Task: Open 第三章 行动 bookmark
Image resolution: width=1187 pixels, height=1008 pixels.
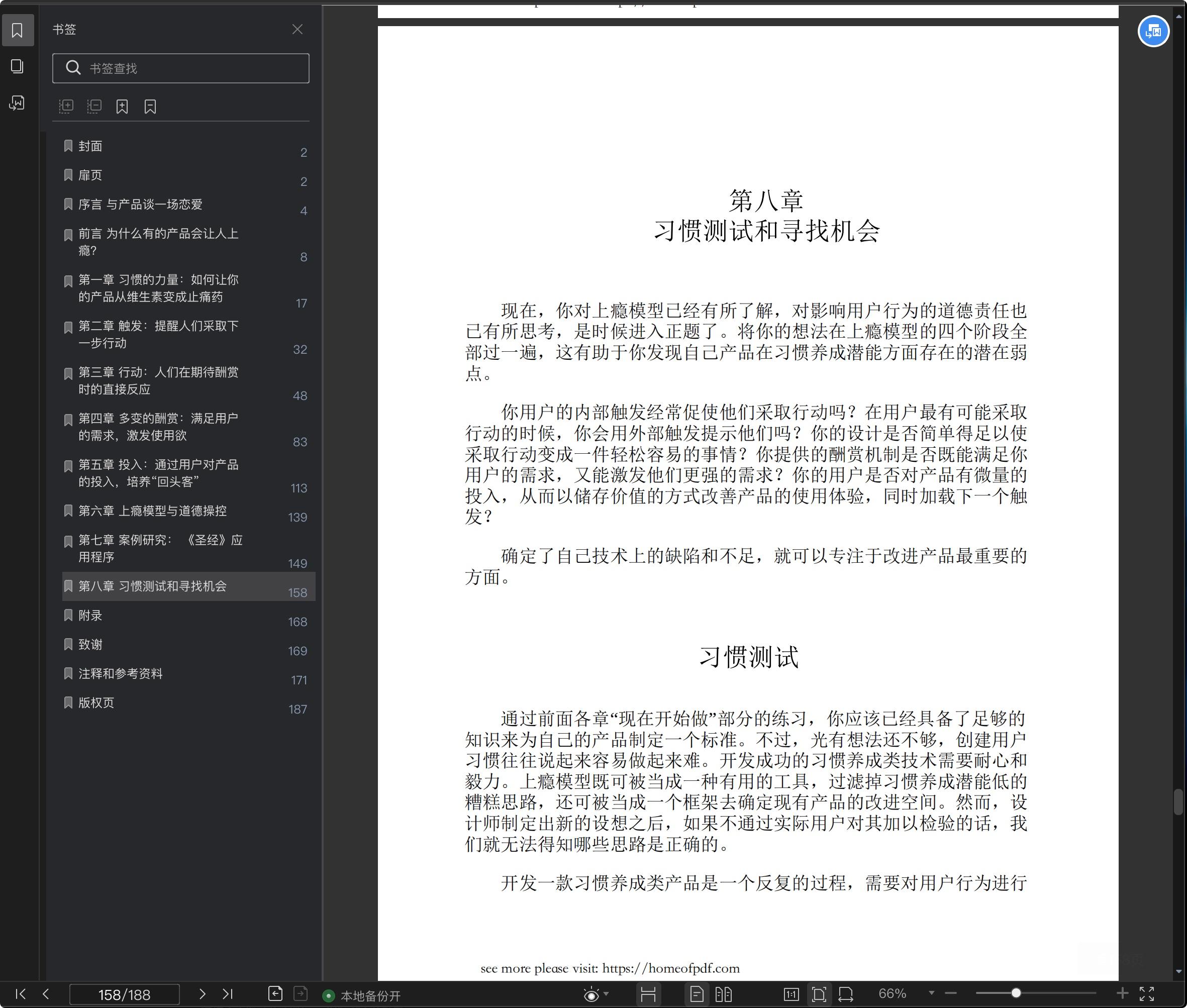Action: pyautogui.click(x=188, y=381)
